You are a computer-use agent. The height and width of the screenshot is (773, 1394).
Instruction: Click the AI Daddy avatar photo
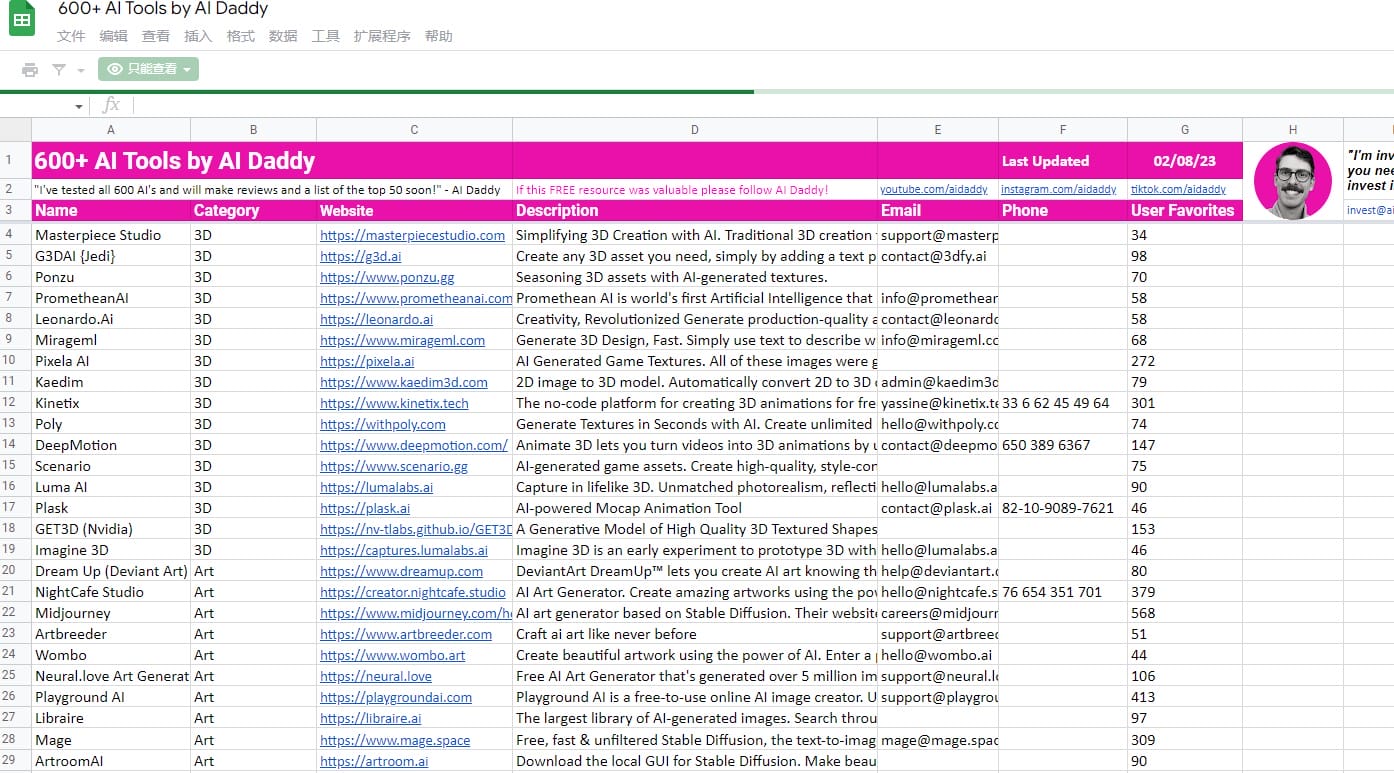(1293, 181)
